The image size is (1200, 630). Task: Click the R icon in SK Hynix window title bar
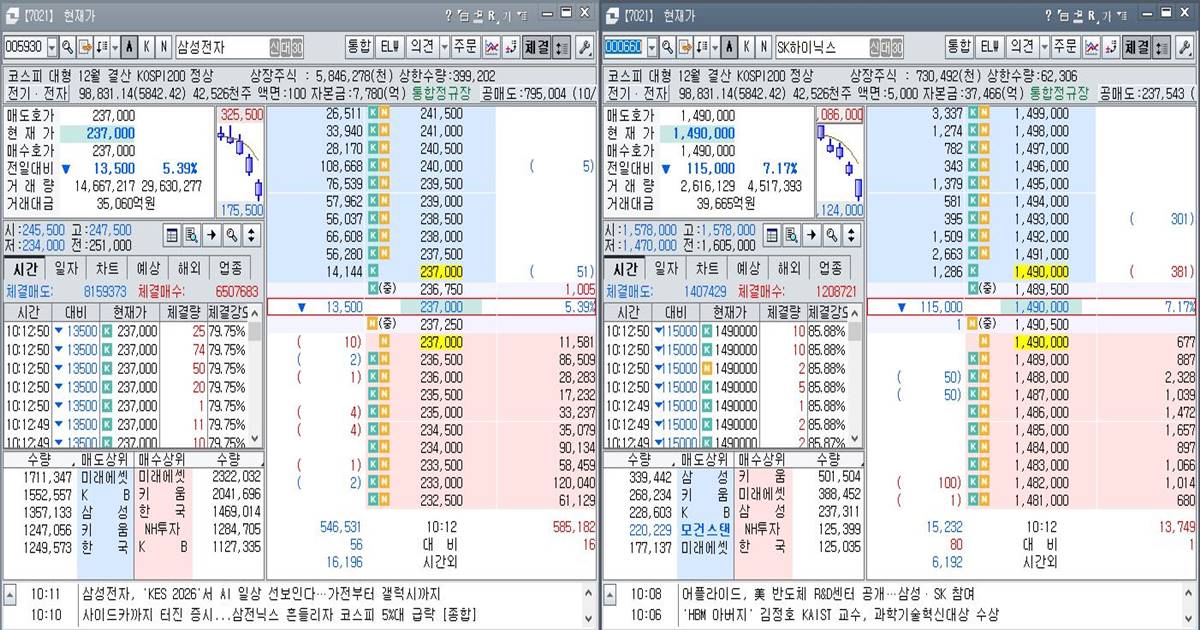(1092, 16)
